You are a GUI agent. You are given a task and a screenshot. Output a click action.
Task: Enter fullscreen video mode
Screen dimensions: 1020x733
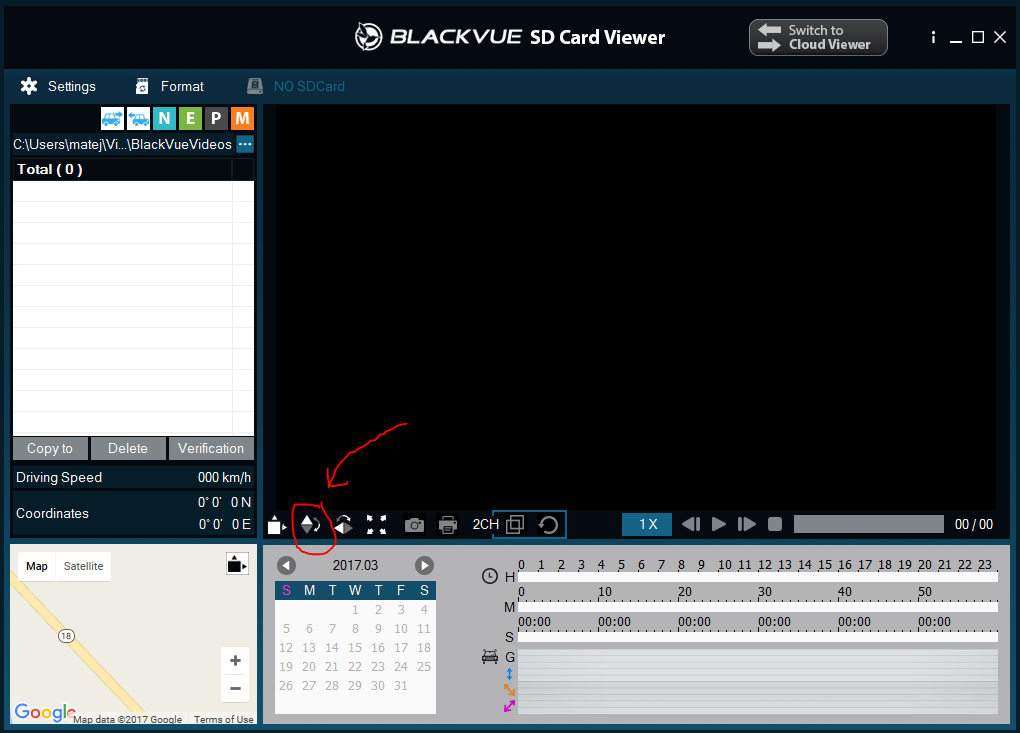click(x=376, y=524)
